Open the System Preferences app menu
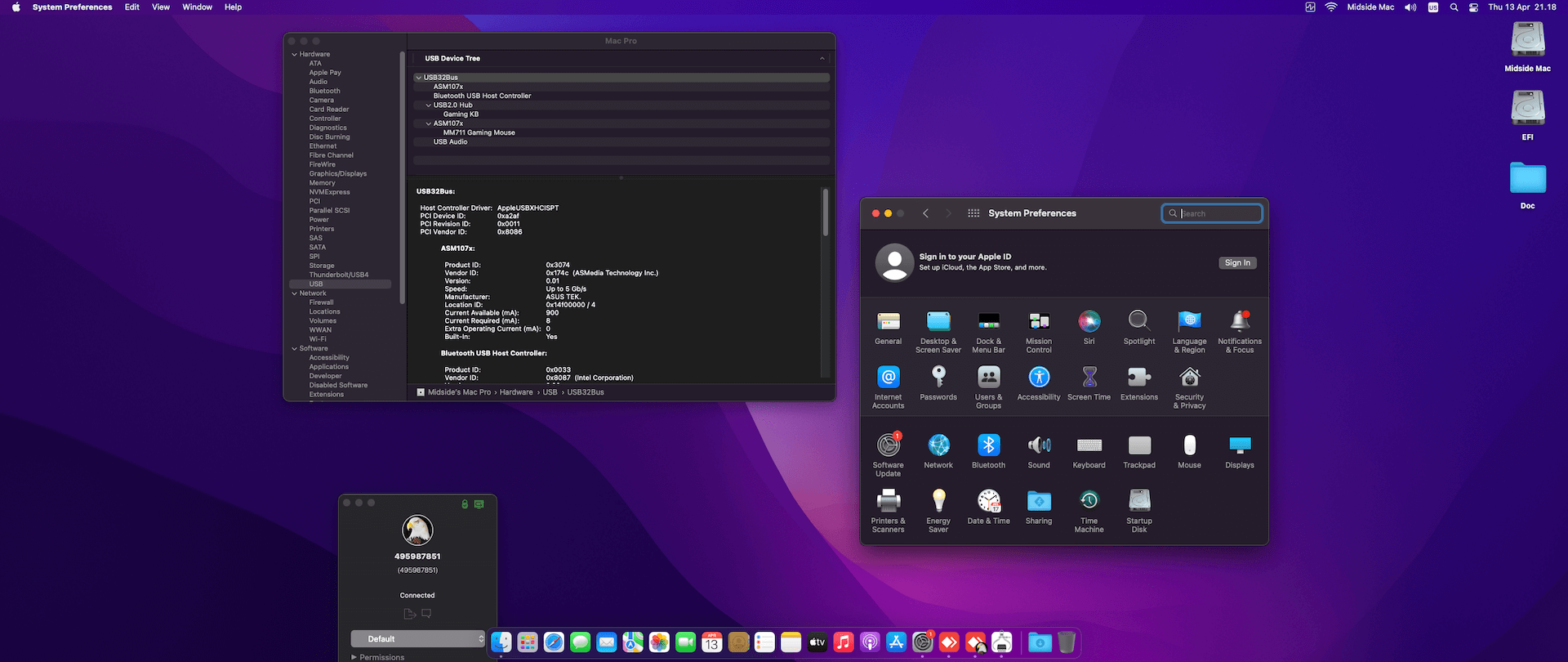Image resolution: width=1568 pixels, height=662 pixels. [73, 7]
